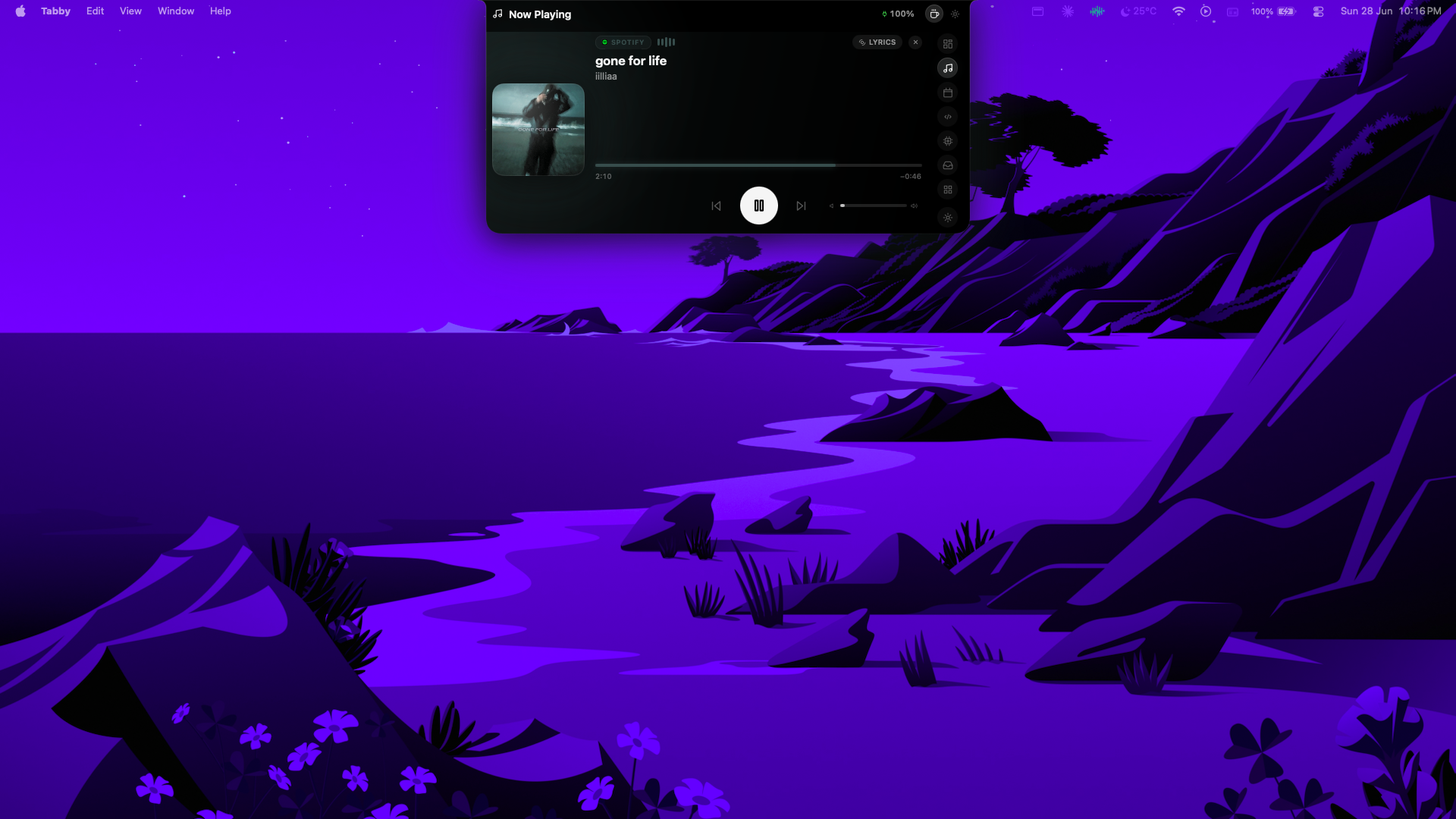Open the View menu
The height and width of the screenshot is (819, 1456).
pos(130,11)
